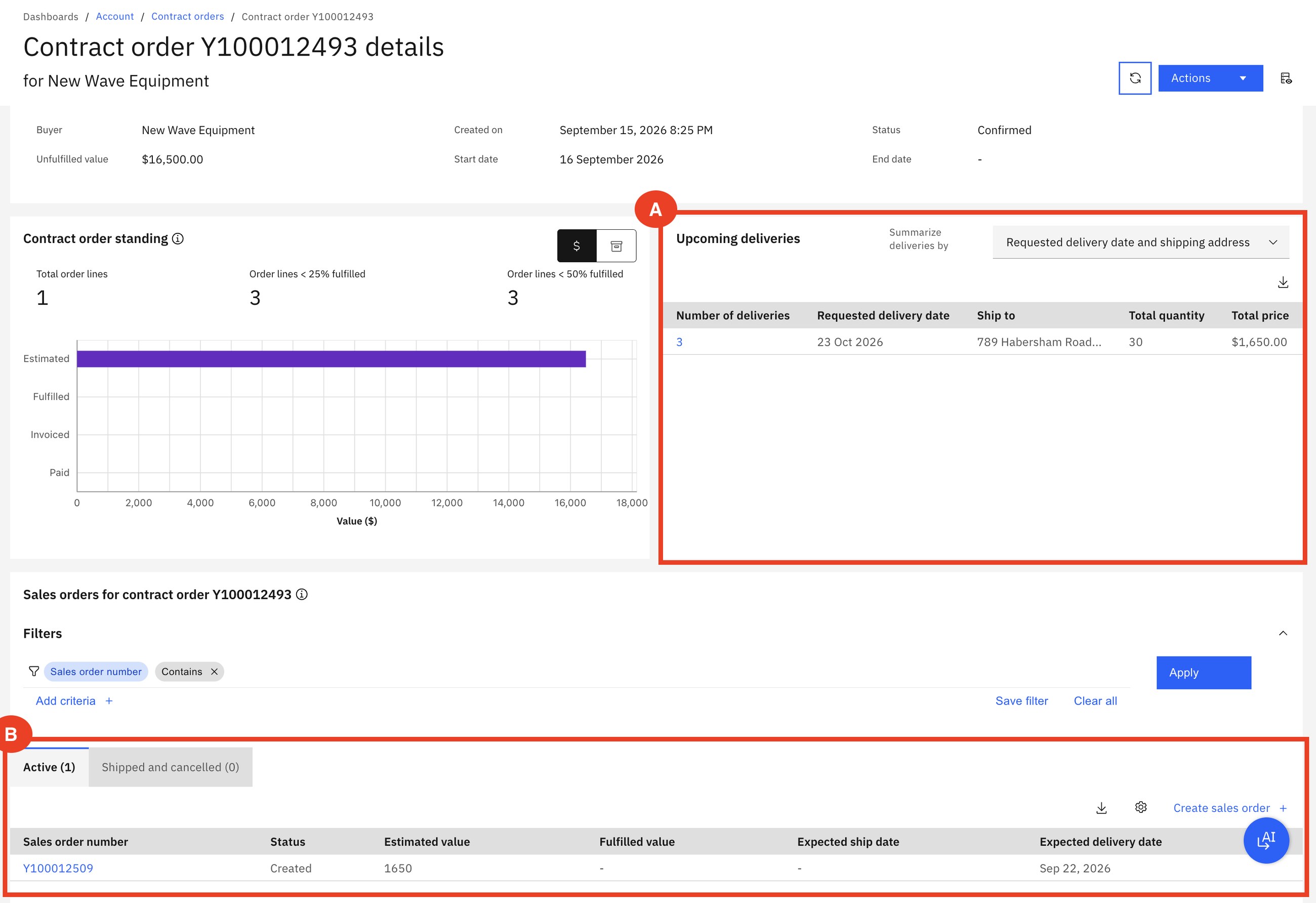Screen dimensions: 1316x903
Task: Add criteria to the filter
Action: pyautogui.click(x=74, y=701)
